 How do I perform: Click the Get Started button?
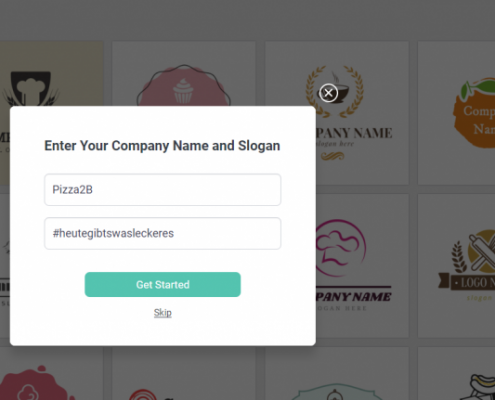tap(163, 285)
